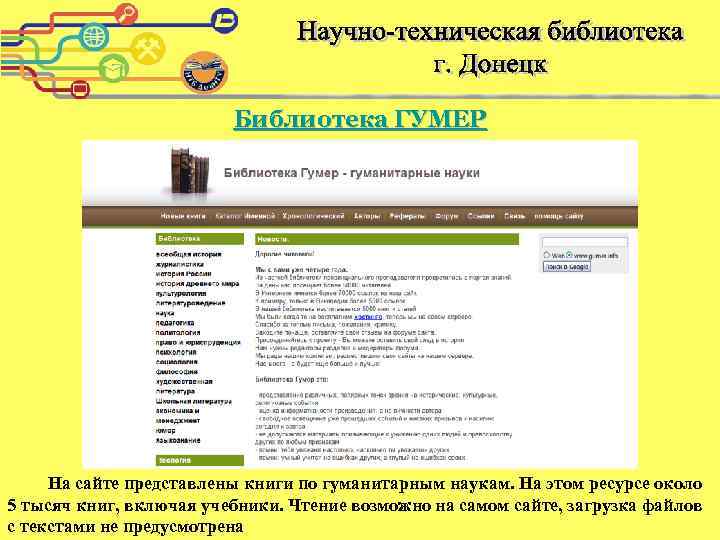Click the teal globe icon in header graphic

tap(95, 36)
